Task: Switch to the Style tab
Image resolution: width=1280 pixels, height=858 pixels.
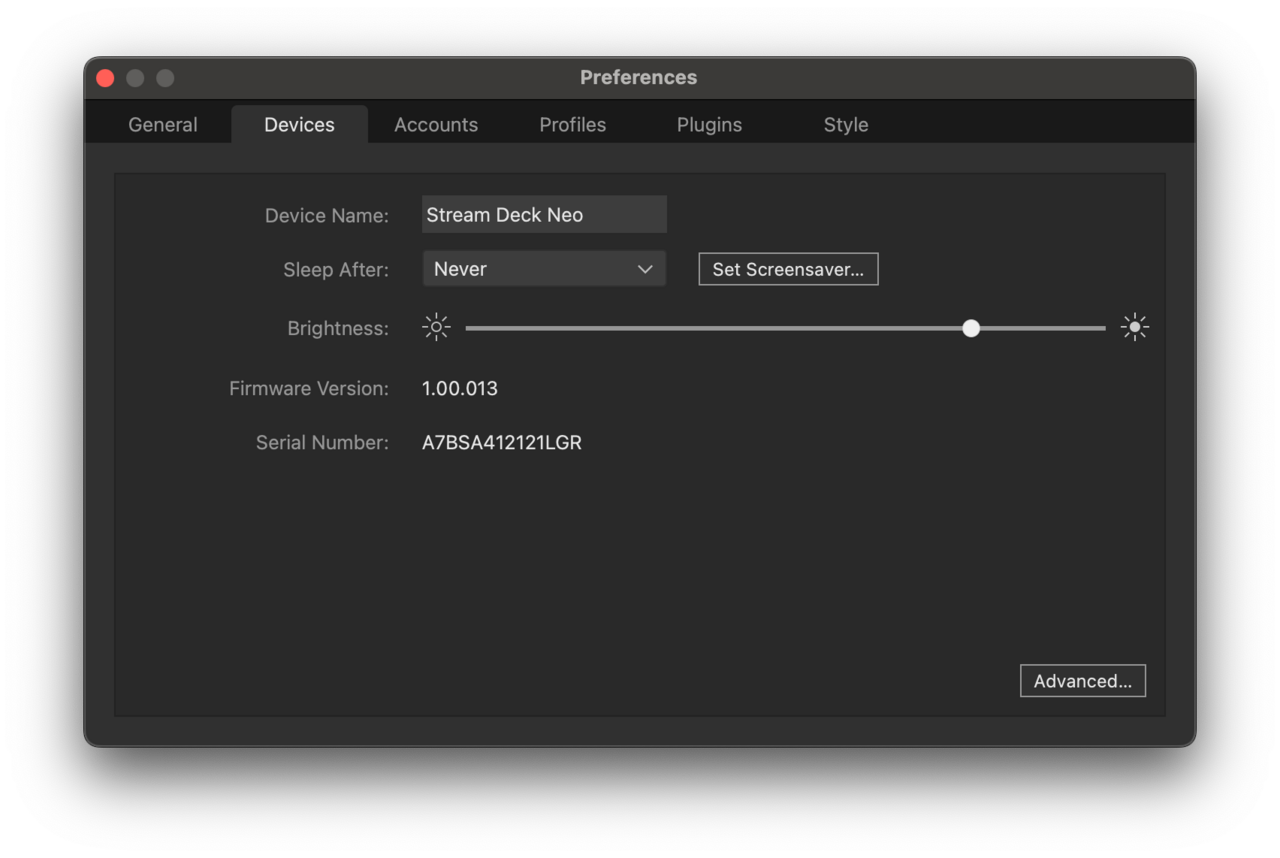Action: coord(846,125)
